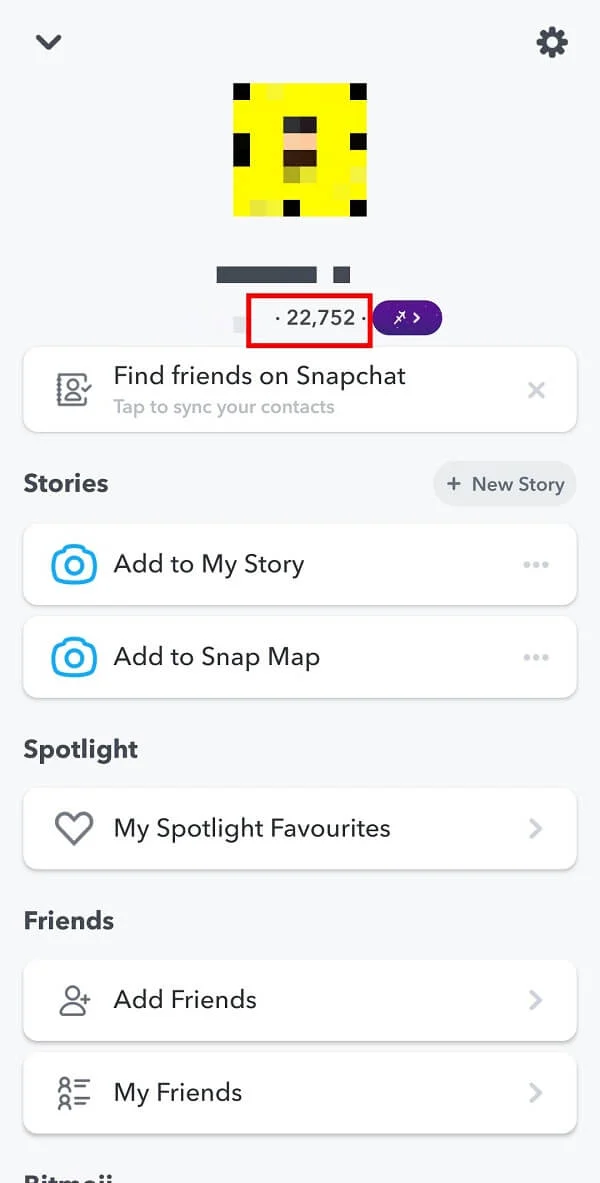Viewport: 600px width, 1183px height.
Task: Click the My Friends list icon
Action: click(x=72, y=1092)
